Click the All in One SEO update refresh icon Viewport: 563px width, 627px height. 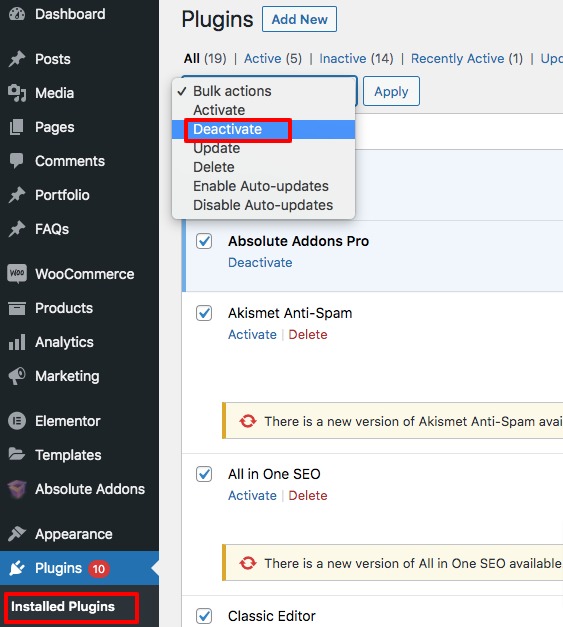pos(248,563)
